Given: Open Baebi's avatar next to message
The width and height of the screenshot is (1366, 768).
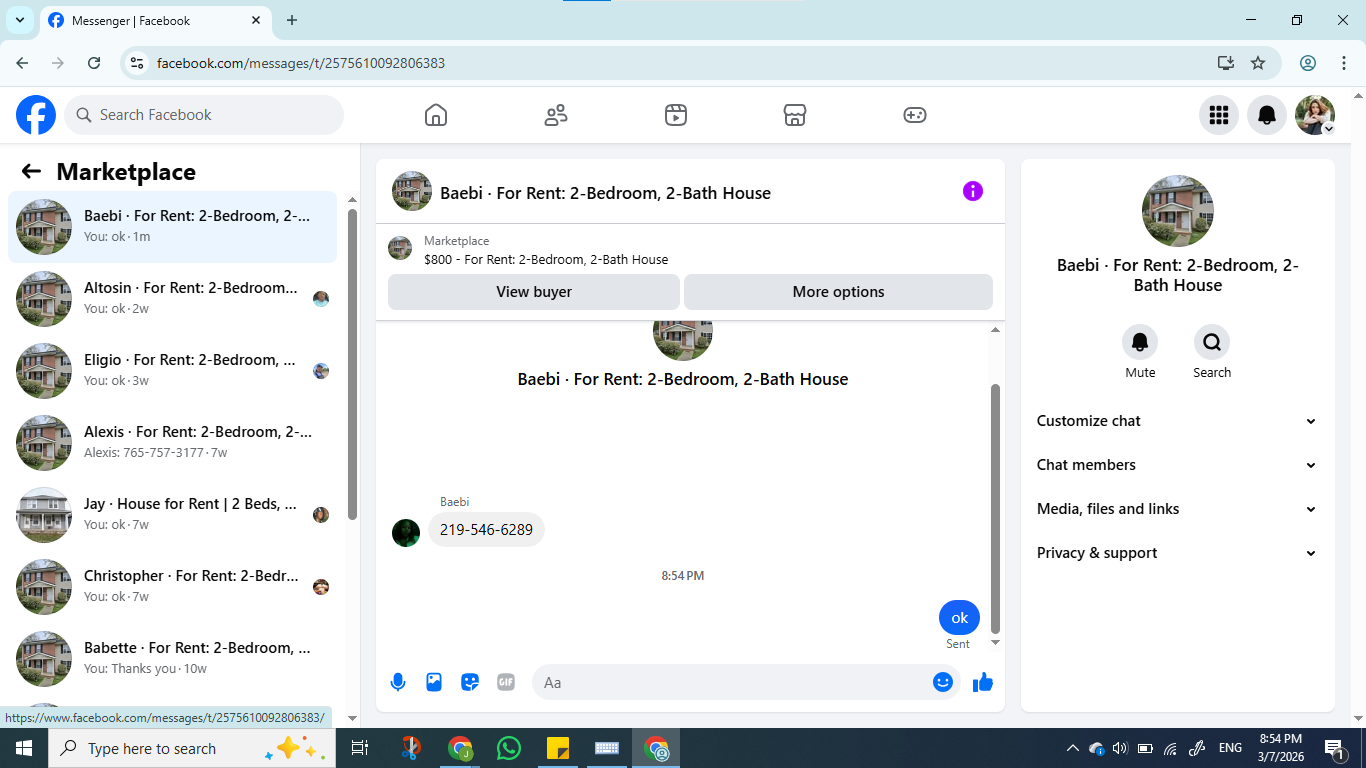Looking at the screenshot, I should coord(406,533).
